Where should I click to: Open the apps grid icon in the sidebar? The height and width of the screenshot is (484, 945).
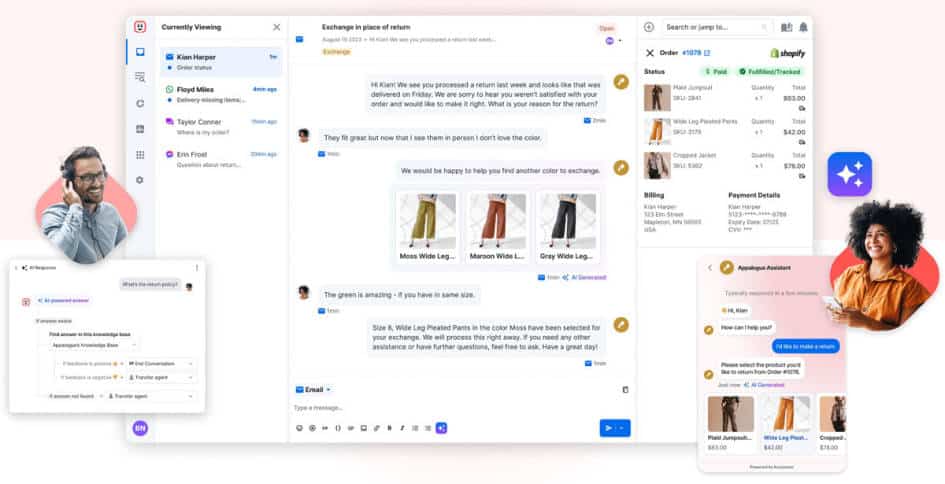coord(140,155)
